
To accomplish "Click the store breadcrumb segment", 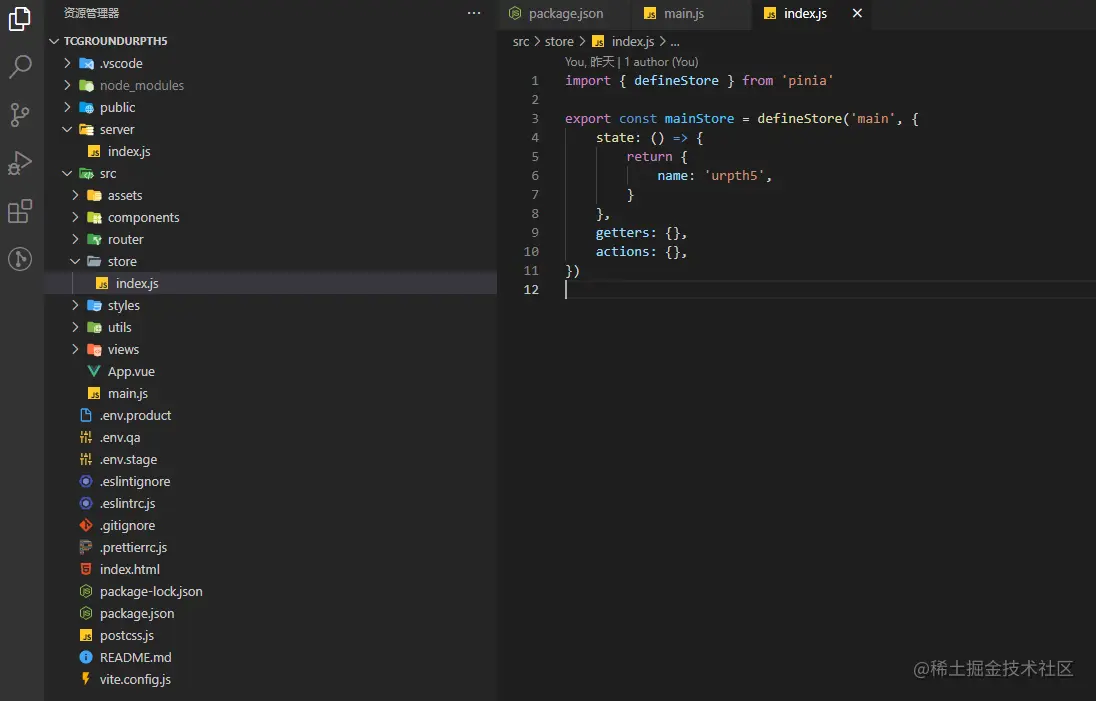I will (559, 41).
